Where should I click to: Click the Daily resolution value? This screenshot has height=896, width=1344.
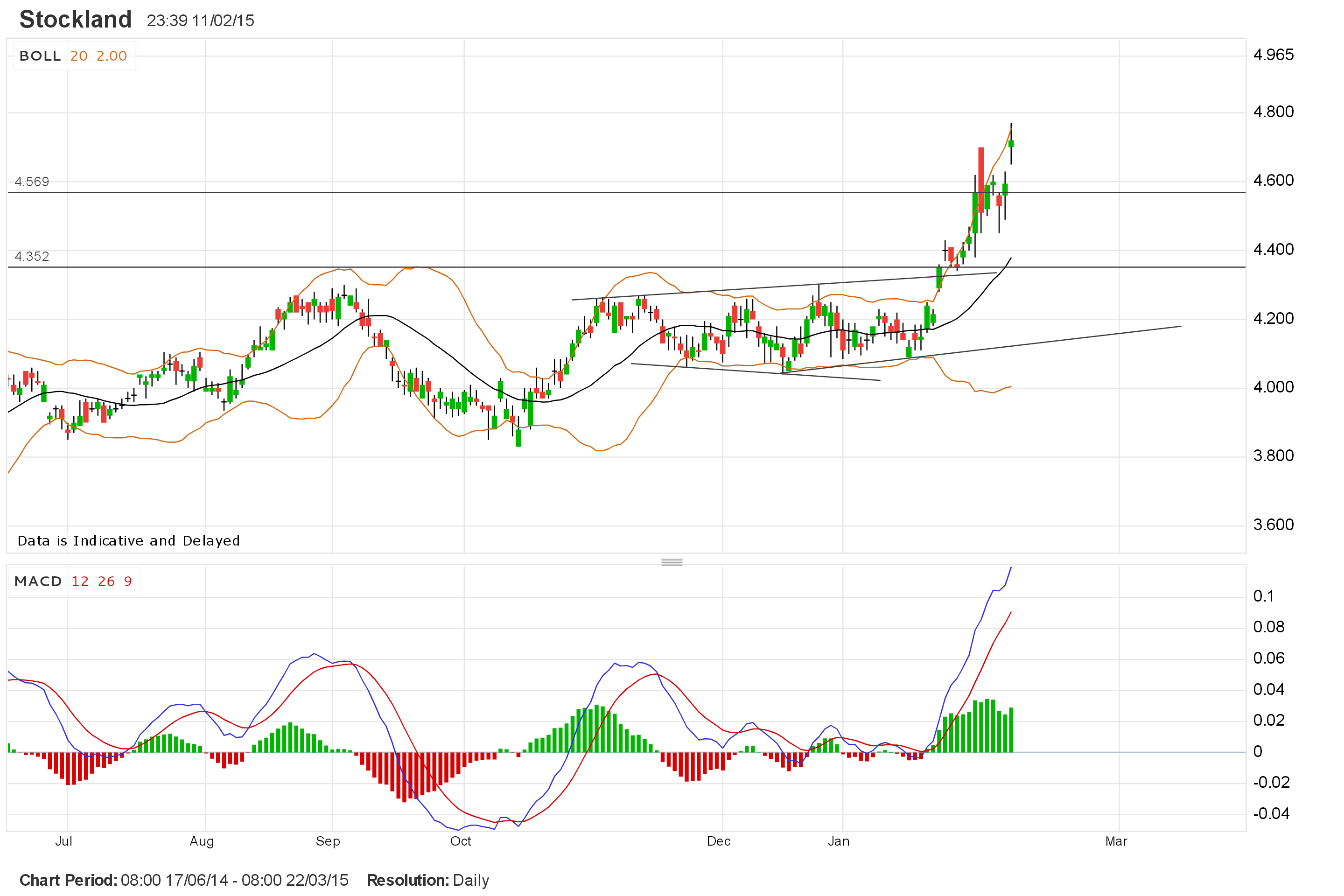pyautogui.click(x=471, y=881)
